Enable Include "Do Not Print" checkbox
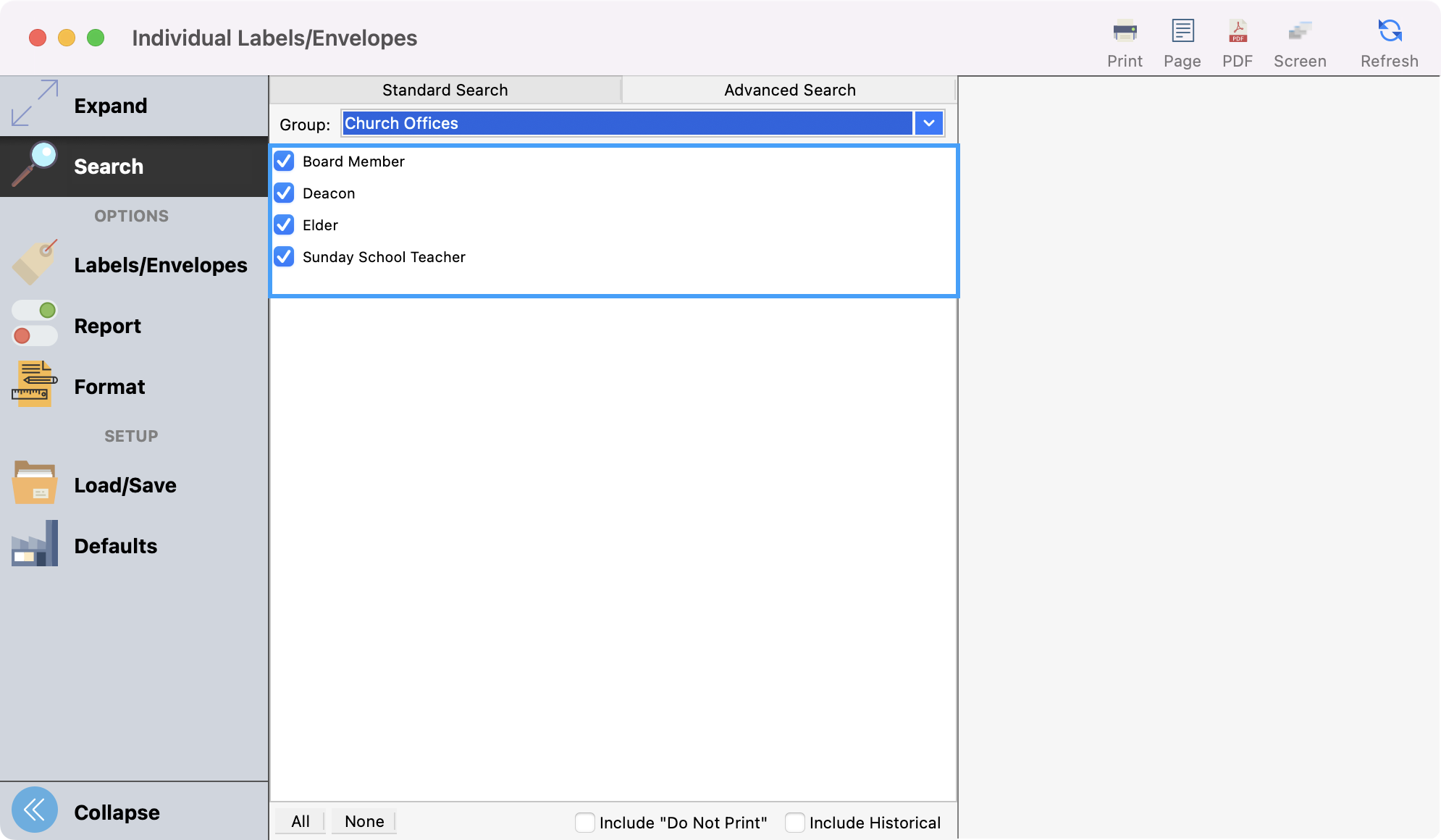The width and height of the screenshot is (1441, 840). tap(585, 822)
